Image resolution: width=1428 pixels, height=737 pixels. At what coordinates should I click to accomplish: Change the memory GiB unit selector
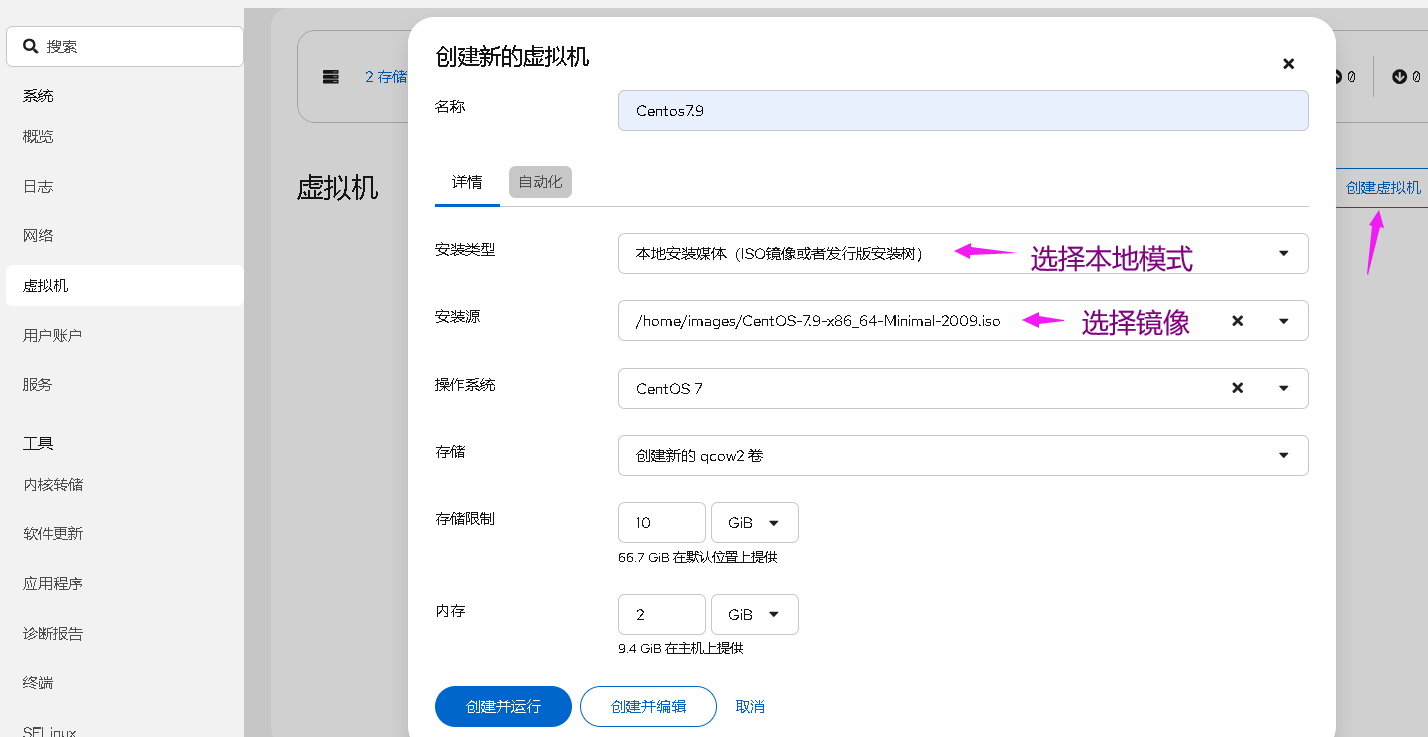click(x=754, y=615)
